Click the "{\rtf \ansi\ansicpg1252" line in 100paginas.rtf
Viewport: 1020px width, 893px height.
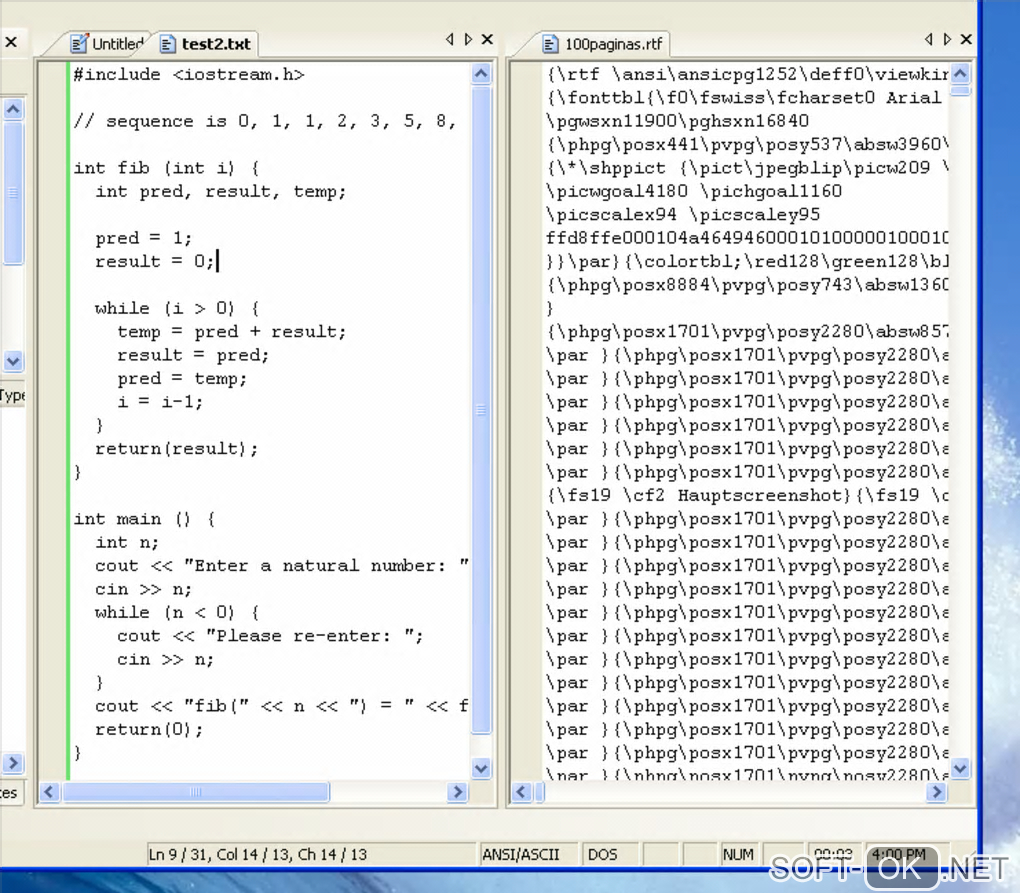(747, 75)
